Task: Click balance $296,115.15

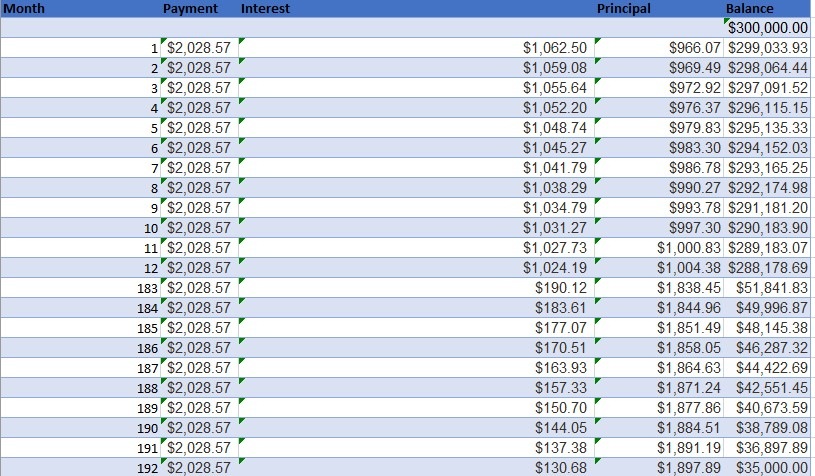Action: [767, 108]
